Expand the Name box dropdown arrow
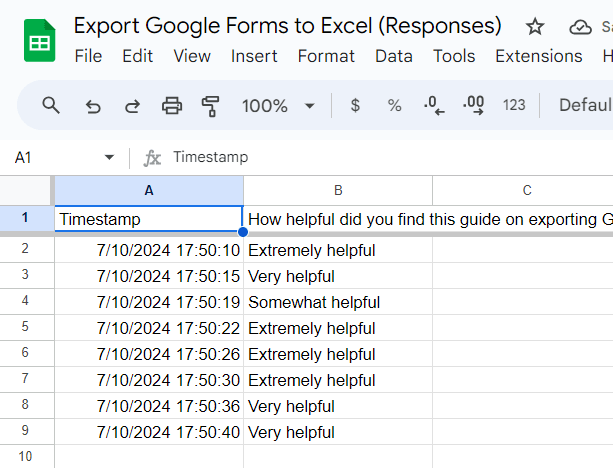Screen dimensions: 613x468 click(109, 158)
